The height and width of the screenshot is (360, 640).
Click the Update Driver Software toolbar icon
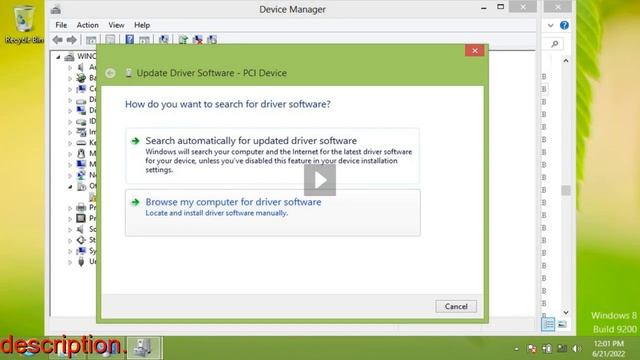coord(183,40)
